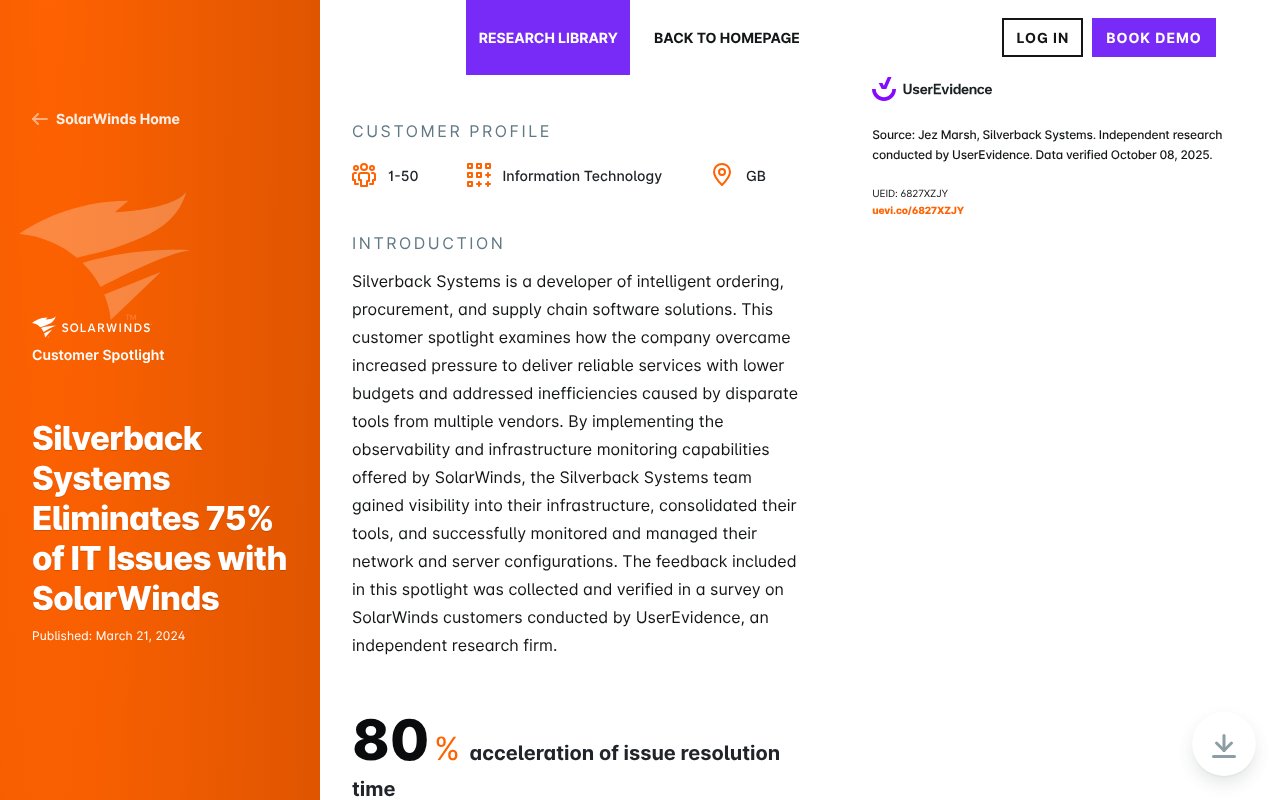Click the GB location pin icon
This screenshot has width=1280, height=800.
pos(722,175)
